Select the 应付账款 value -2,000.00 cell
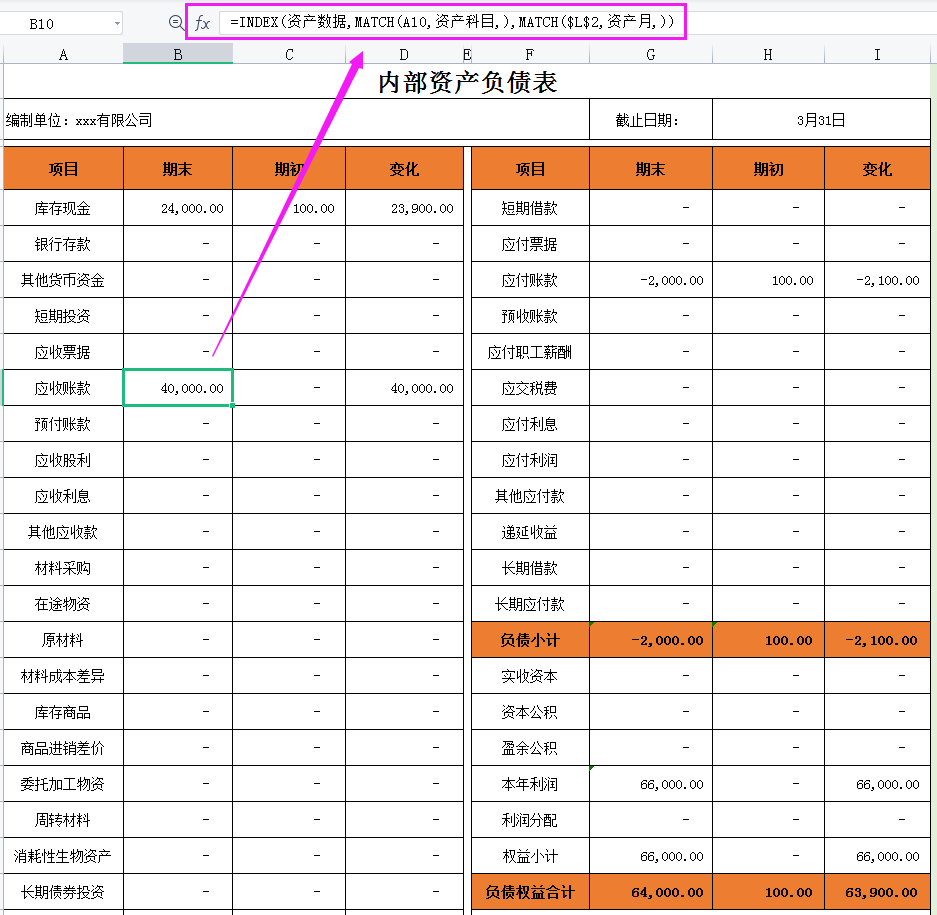The image size is (937, 915). tap(649, 280)
